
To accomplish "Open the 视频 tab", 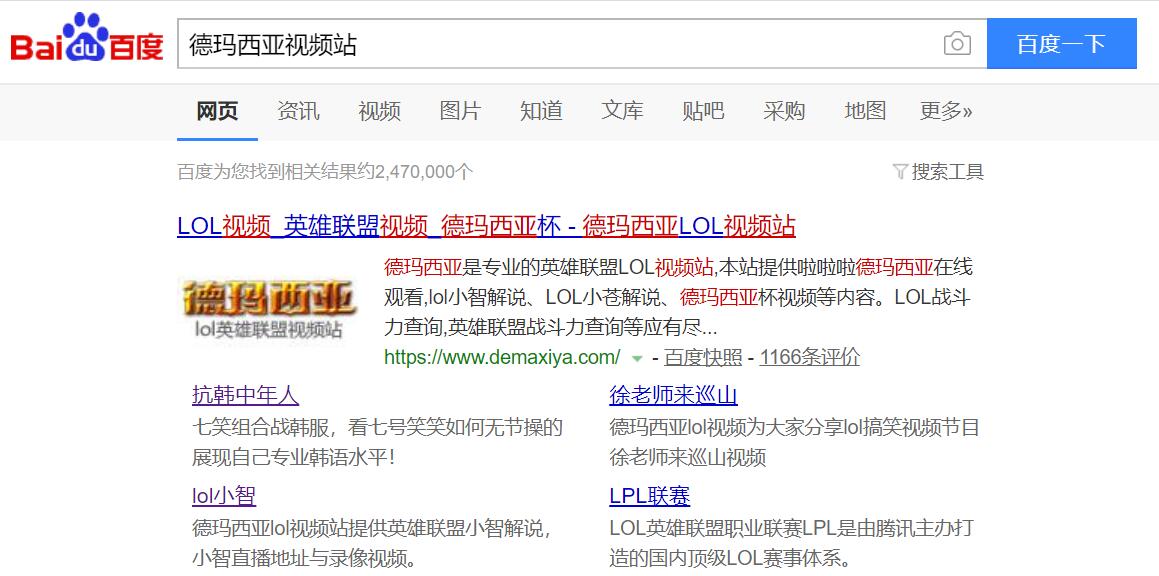I will click(x=379, y=111).
